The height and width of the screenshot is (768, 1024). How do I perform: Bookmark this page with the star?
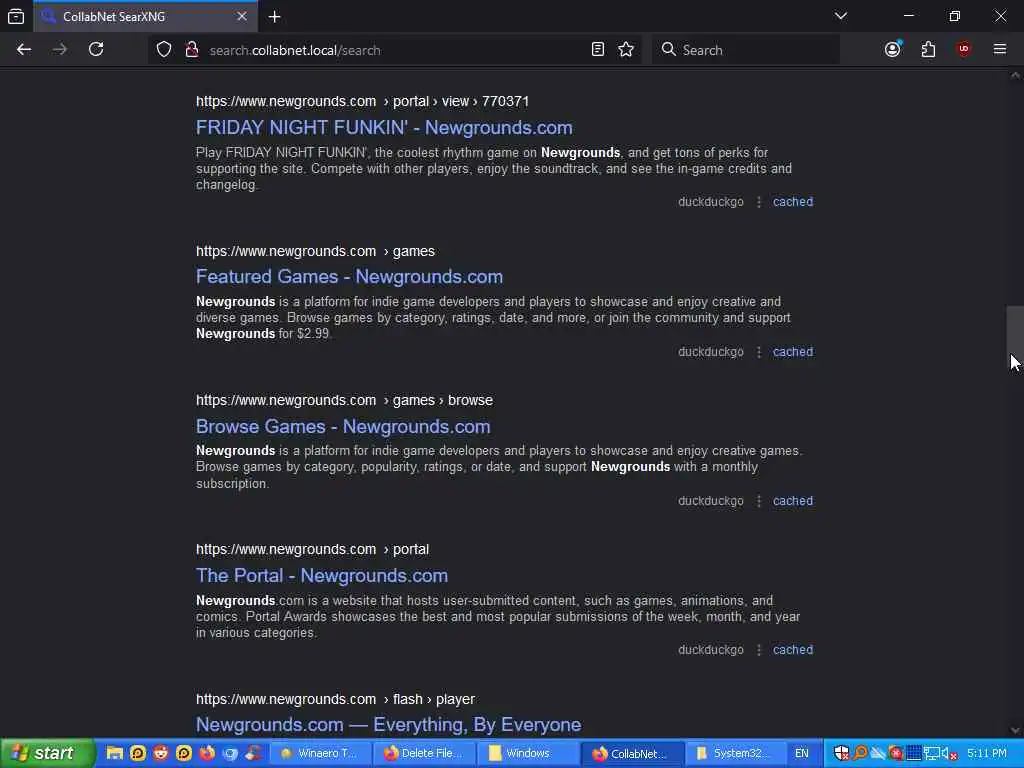tap(626, 50)
